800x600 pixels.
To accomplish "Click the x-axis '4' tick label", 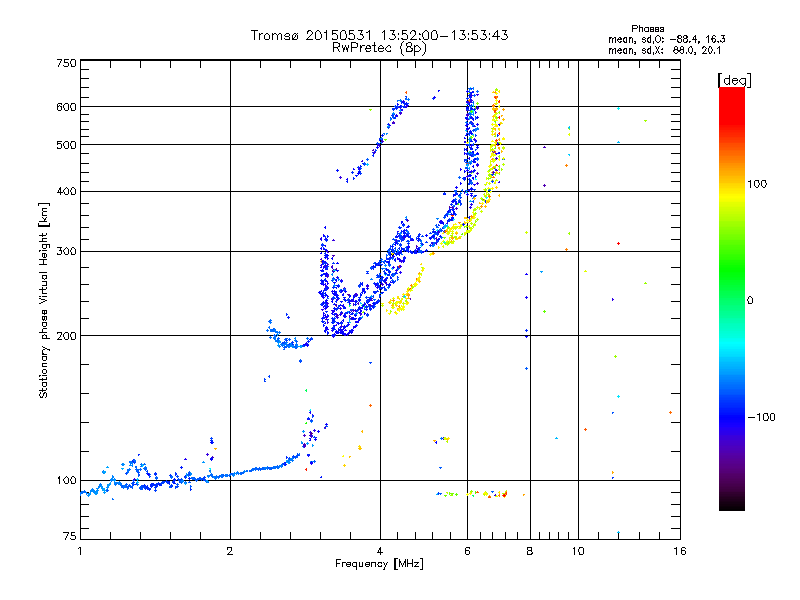I will 380,551.
